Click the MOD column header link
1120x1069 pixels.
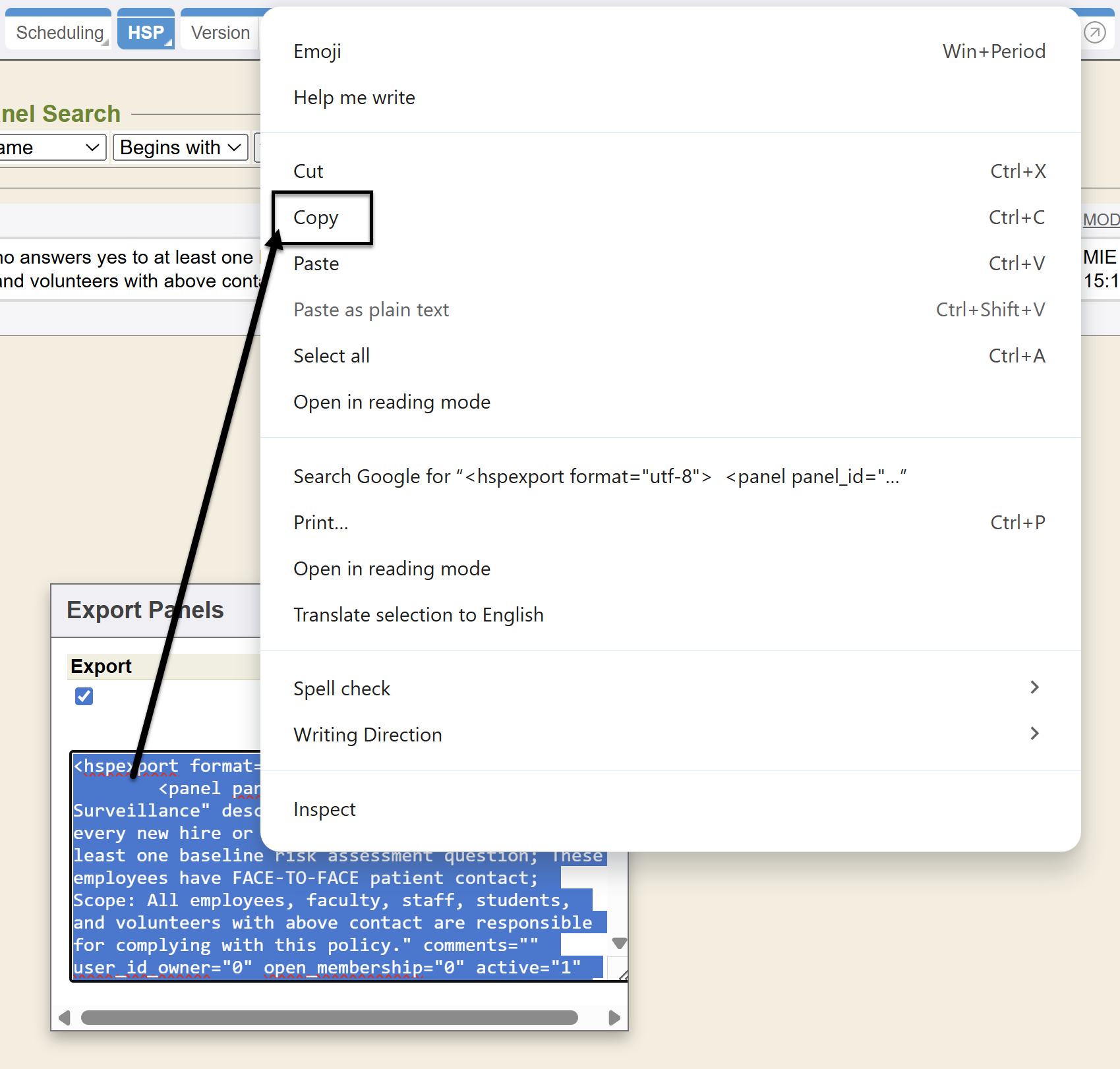pos(1101,219)
